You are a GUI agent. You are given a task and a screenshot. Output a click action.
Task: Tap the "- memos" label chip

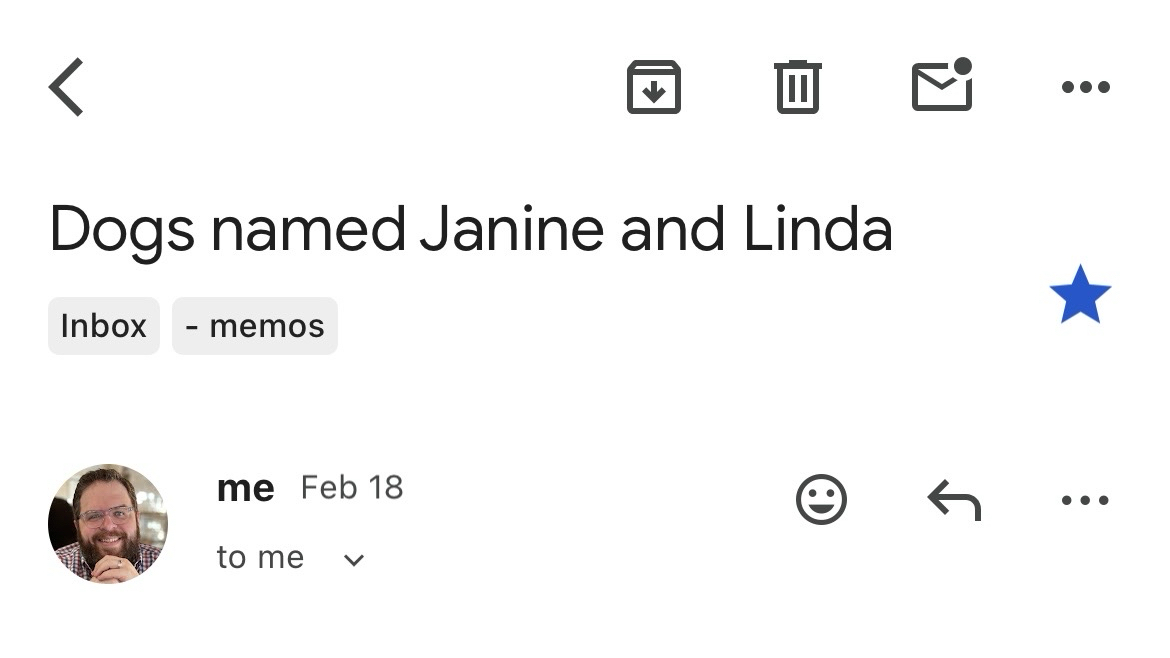(255, 326)
